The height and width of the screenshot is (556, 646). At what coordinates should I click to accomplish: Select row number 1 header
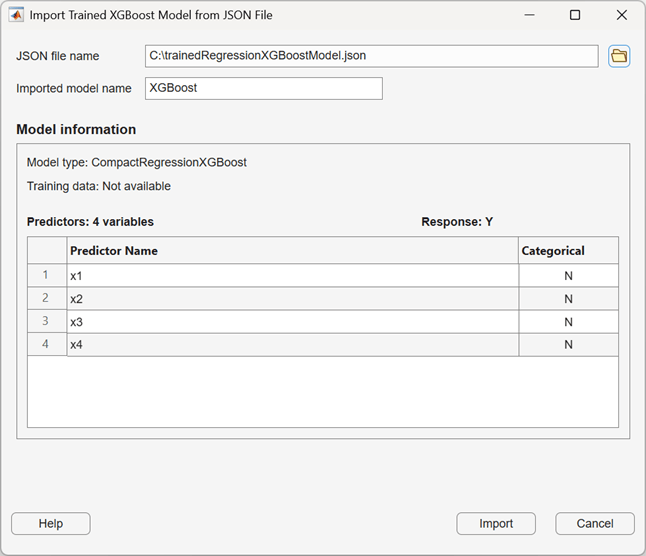point(47,275)
